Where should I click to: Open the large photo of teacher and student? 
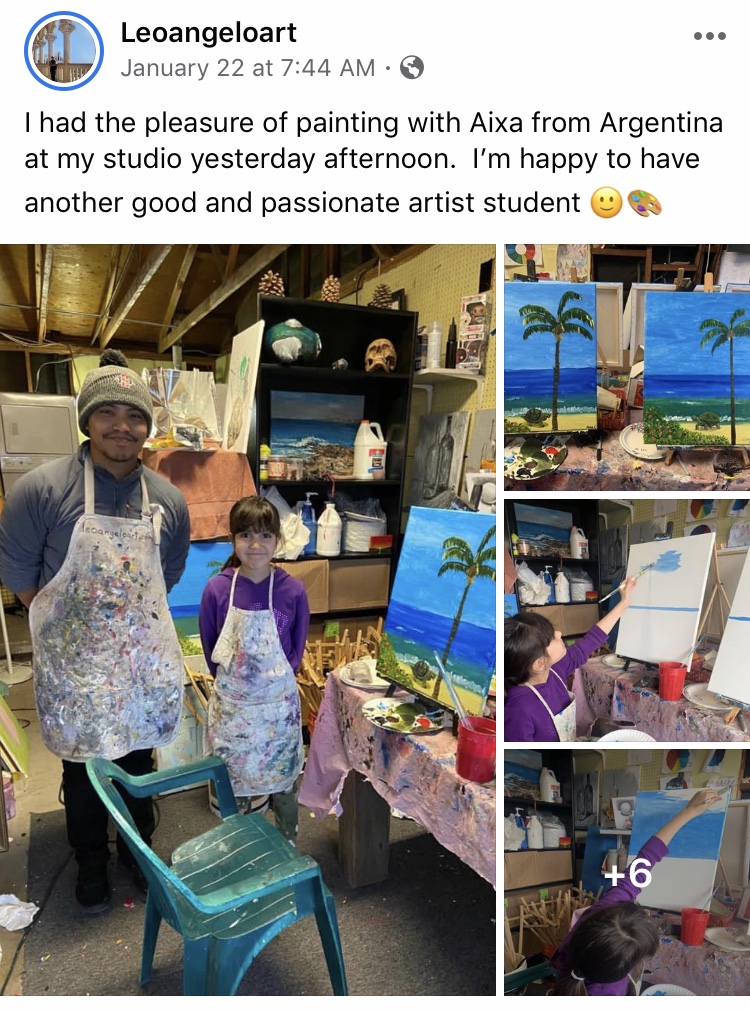click(x=247, y=620)
